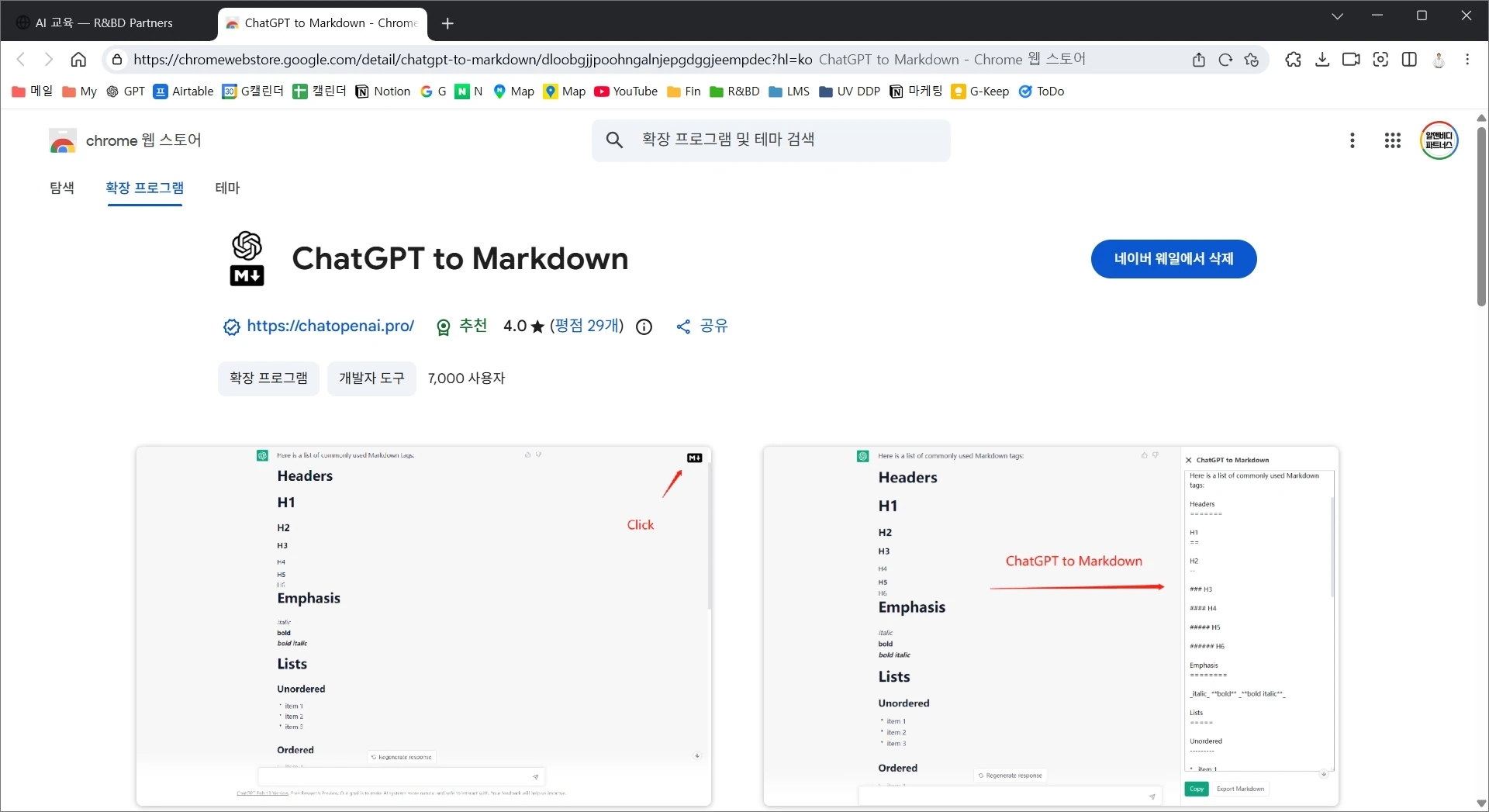Image resolution: width=1489 pixels, height=812 pixels.
Task: Open GPT bookmark in bookmarks bar
Action: [x=126, y=92]
